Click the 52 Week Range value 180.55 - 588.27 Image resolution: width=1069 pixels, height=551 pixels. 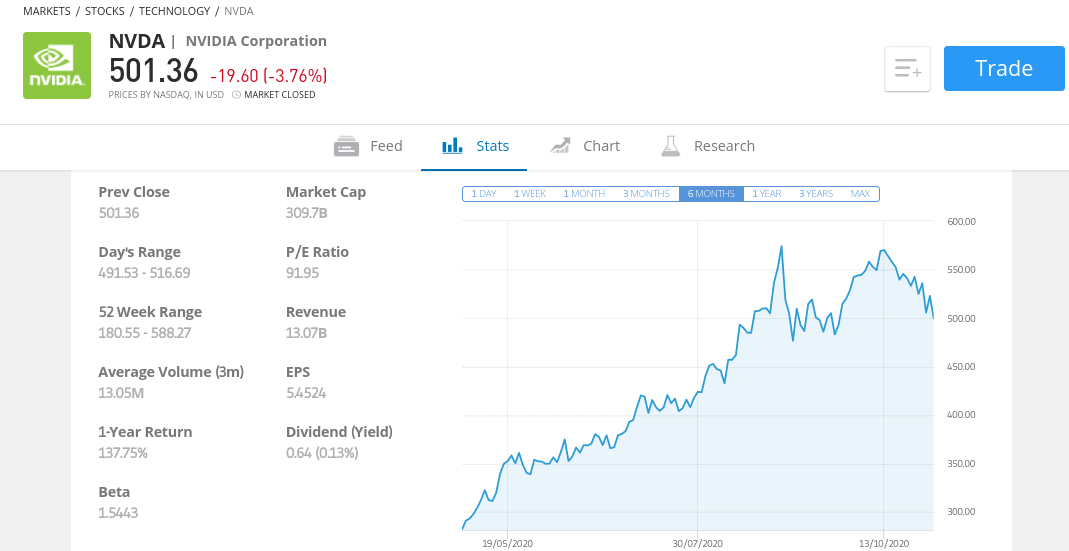coord(145,333)
